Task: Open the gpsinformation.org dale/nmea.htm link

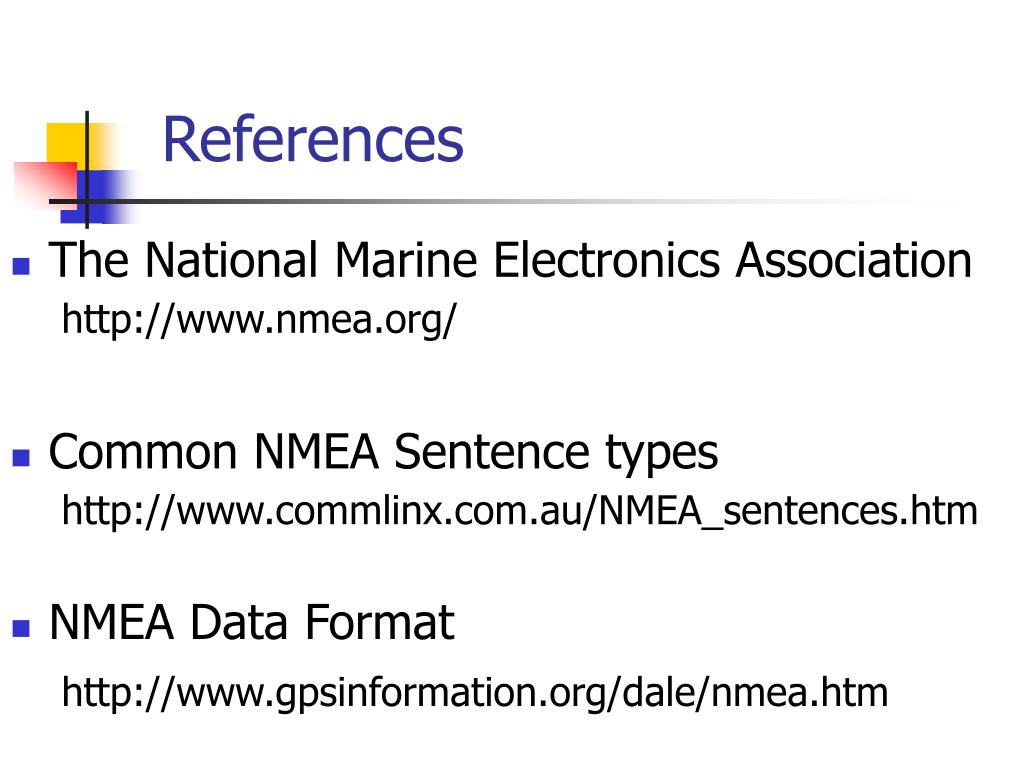Action: pyautogui.click(x=474, y=692)
